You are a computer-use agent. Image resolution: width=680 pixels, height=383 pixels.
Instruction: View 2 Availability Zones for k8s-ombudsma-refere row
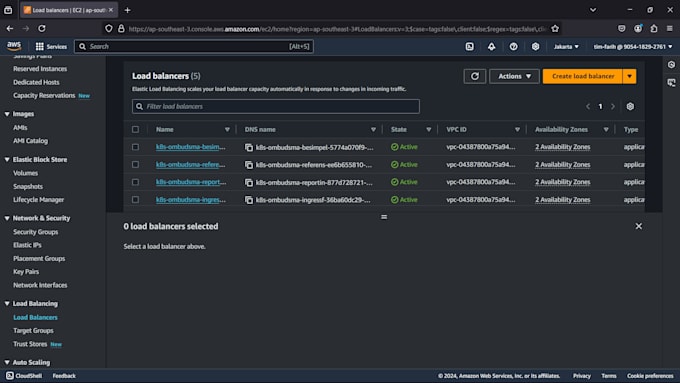[562, 164]
